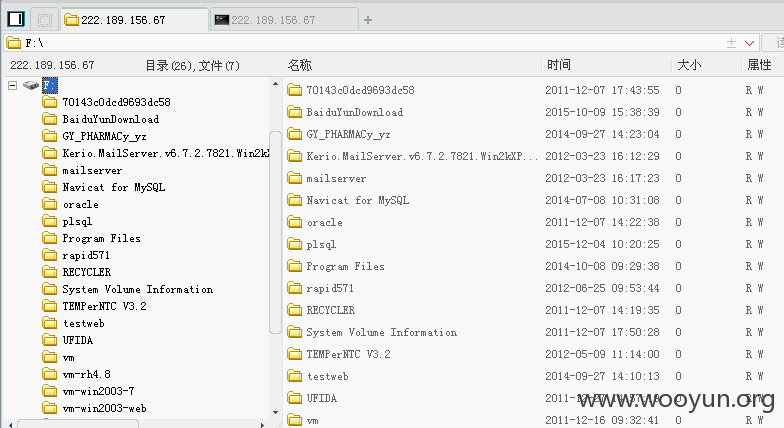Click folder icon of rapid571 in list
This screenshot has width=784, height=428.
tap(294, 288)
